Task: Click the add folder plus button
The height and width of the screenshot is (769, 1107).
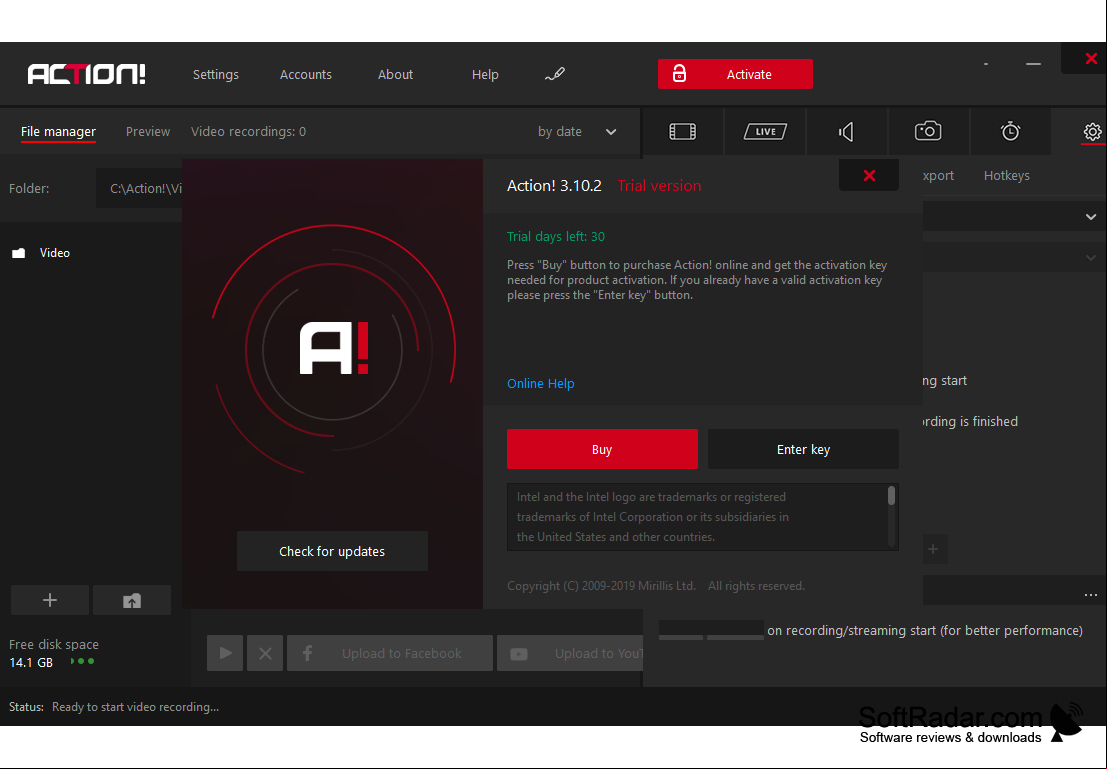Action: pyautogui.click(x=49, y=600)
